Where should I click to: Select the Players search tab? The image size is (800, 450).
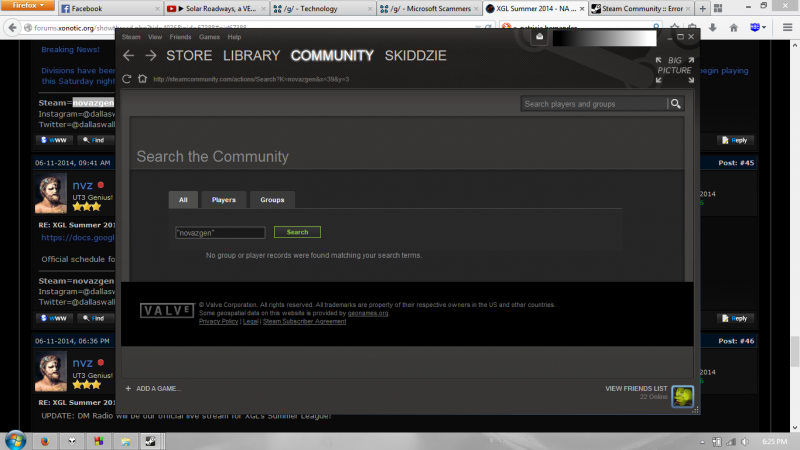[223, 199]
